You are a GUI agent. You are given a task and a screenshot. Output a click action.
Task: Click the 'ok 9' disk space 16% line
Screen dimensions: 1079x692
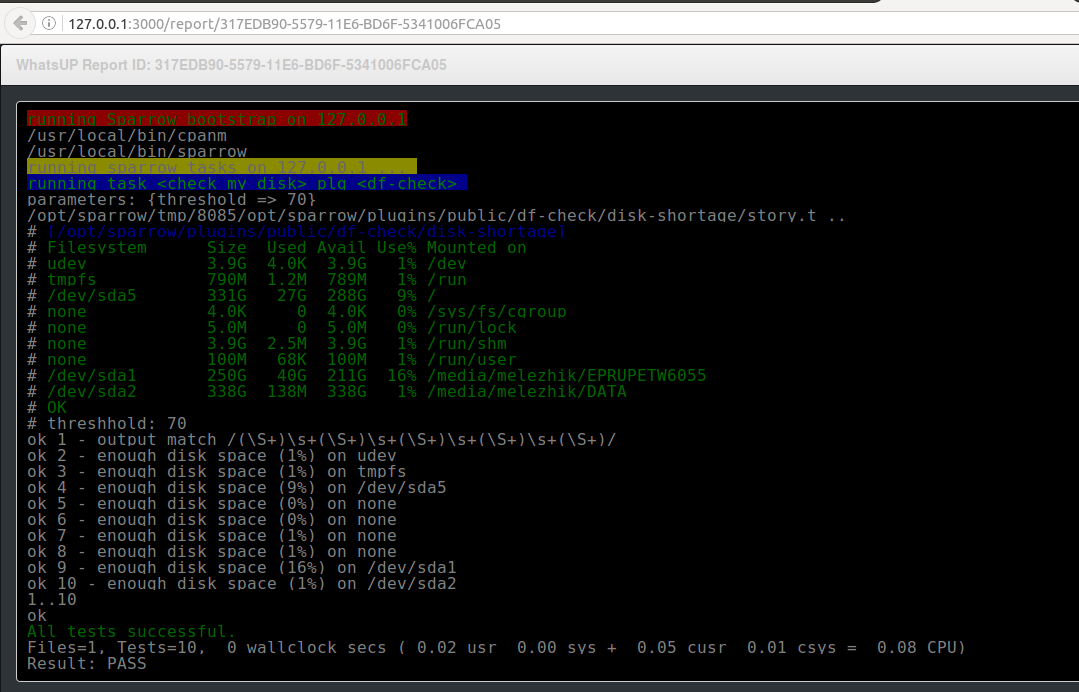(x=242, y=567)
